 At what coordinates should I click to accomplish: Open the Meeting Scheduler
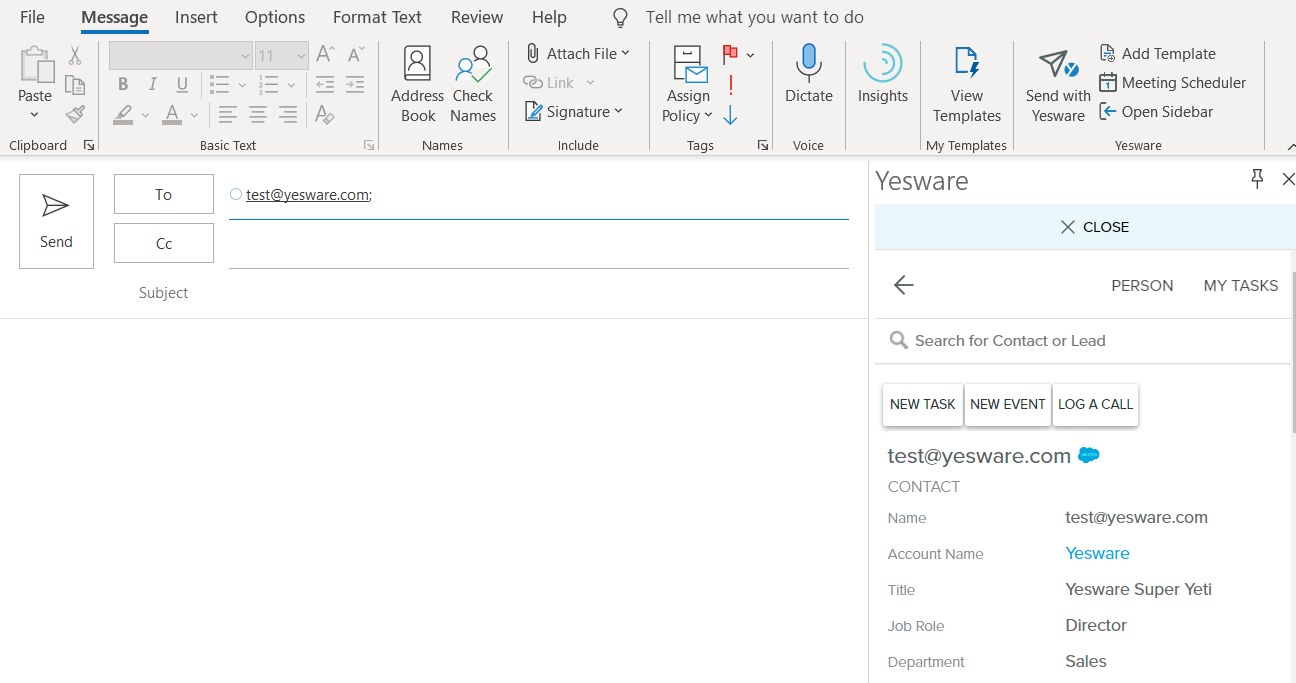pos(1173,83)
